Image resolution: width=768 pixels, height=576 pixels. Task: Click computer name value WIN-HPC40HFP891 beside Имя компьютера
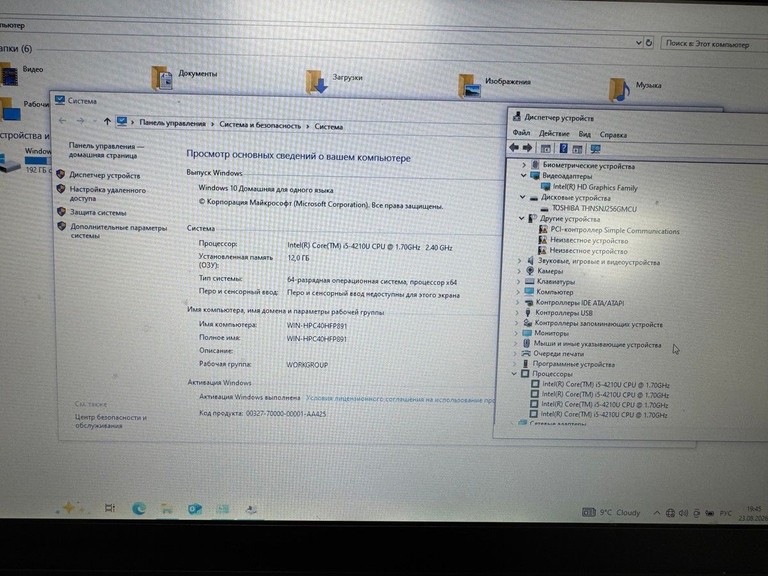pos(316,326)
